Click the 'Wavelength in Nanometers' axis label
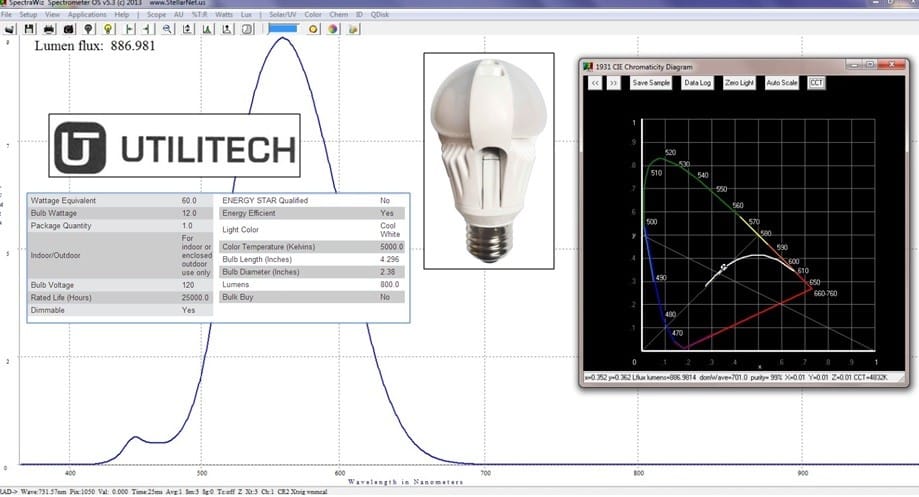 [405, 482]
